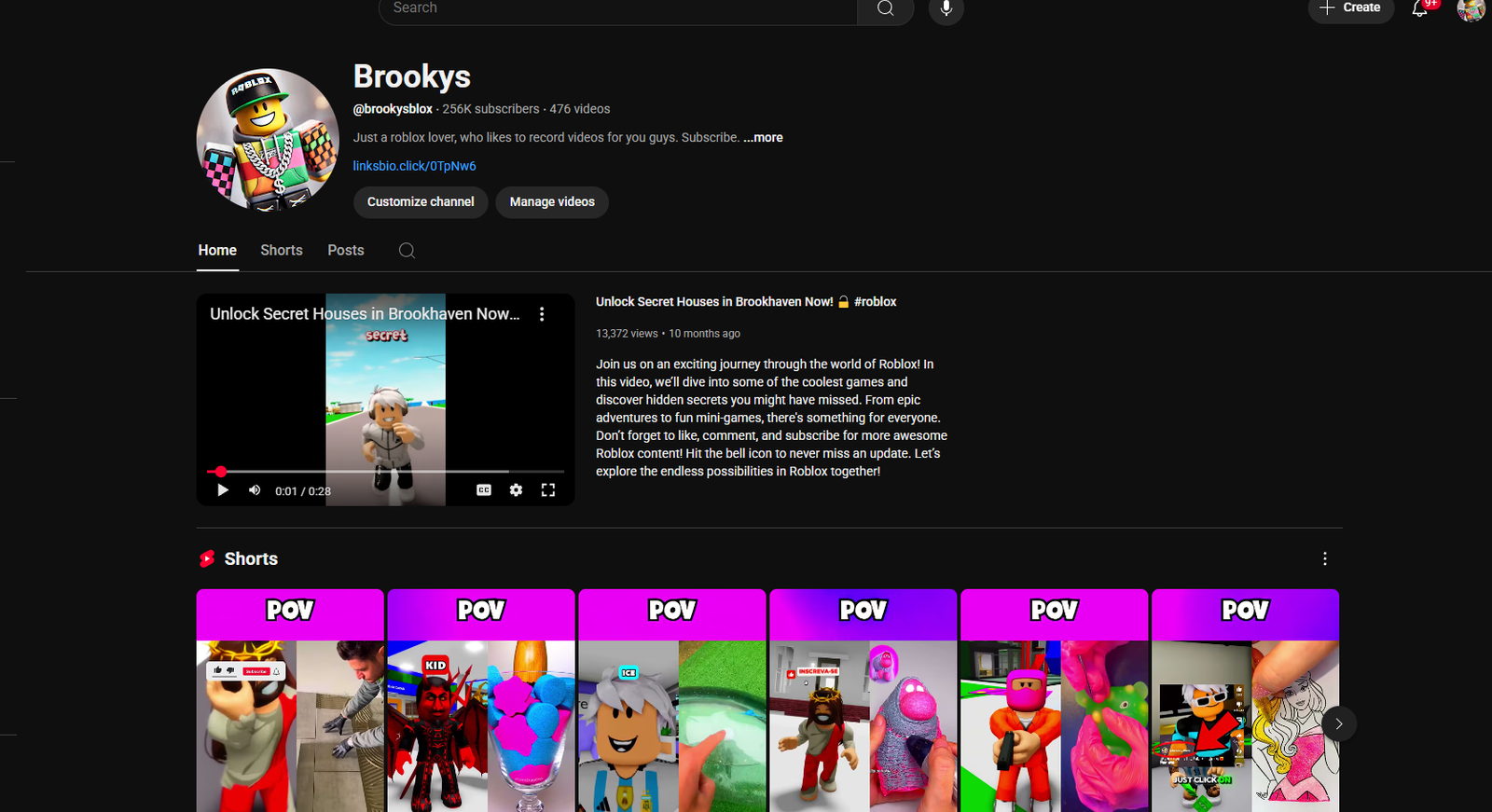This screenshot has height=812, width=1492.
Task: Toggle closed captions on the video player
Action: click(x=484, y=490)
